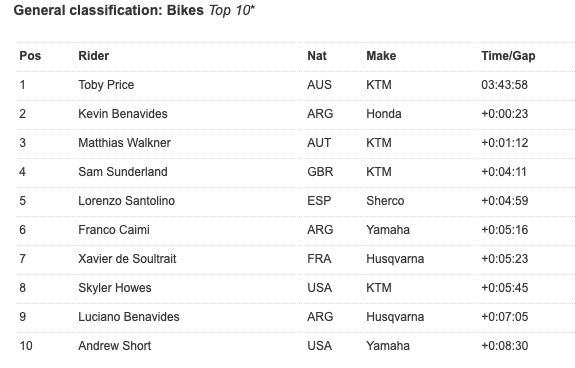Viewport: 575px width, 368px height.
Task: Click on Skyler Howes in the table
Action: (115, 288)
